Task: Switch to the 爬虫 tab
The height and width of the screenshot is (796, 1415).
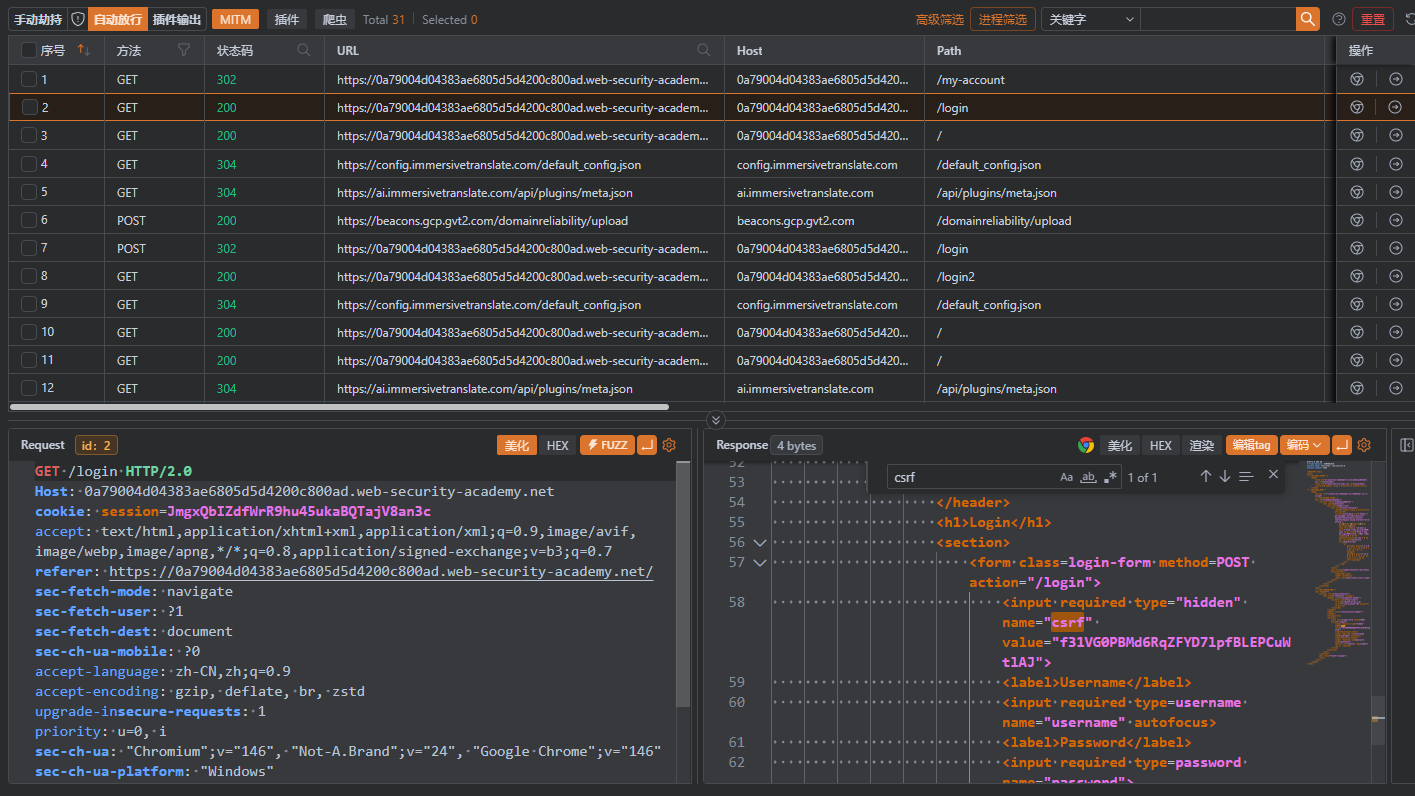Action: (x=334, y=19)
